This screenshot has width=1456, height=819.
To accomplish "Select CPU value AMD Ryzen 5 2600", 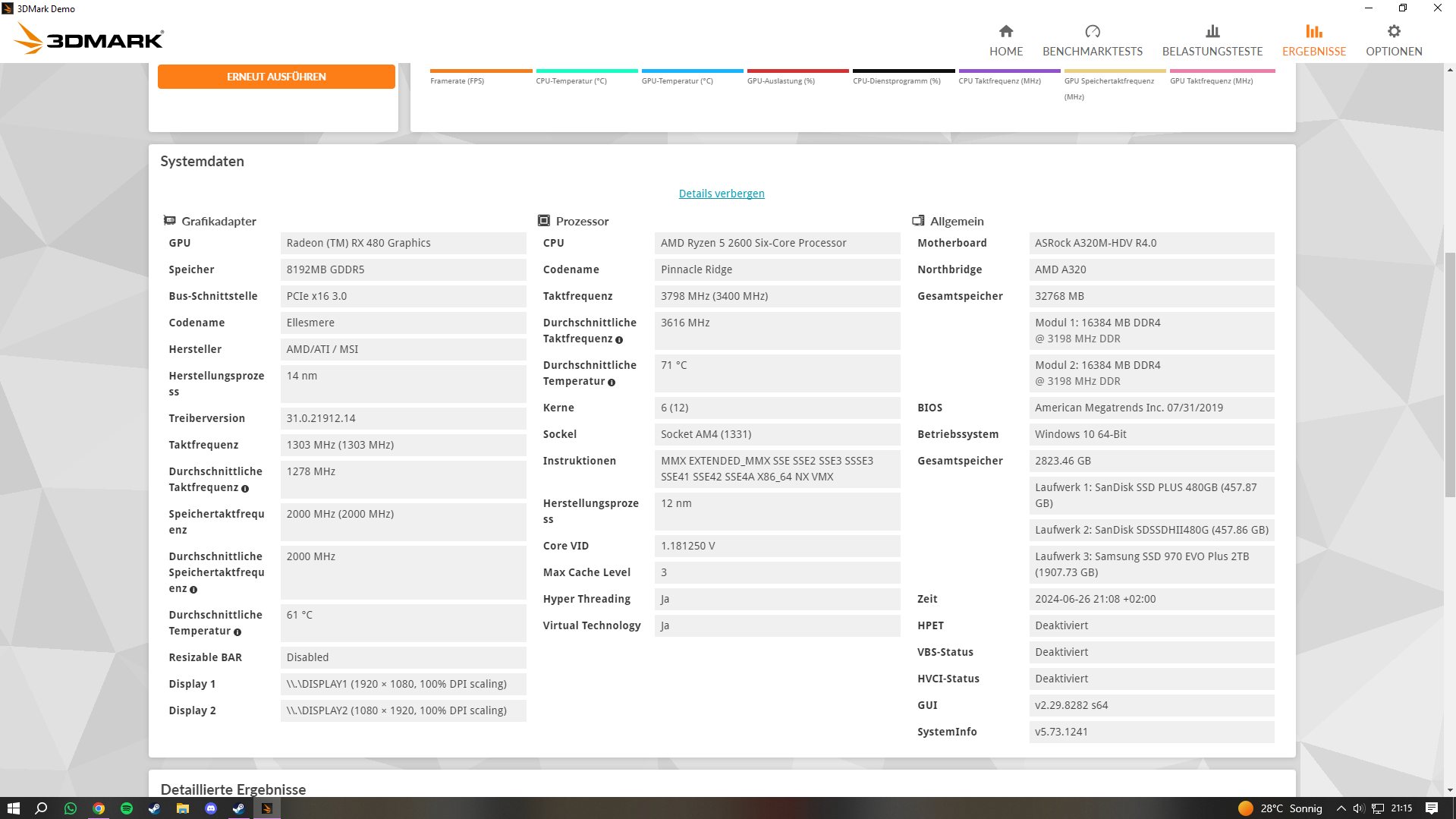I will click(777, 243).
